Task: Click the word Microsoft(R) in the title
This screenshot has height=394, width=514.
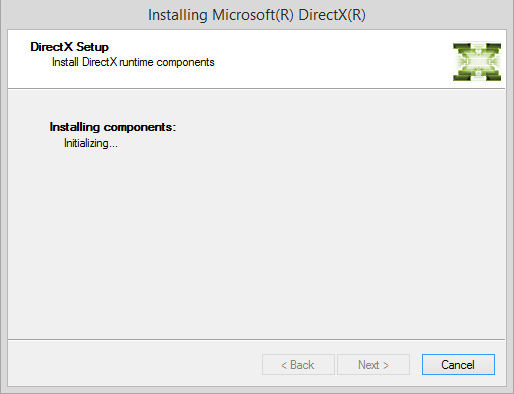Action: click(253, 15)
